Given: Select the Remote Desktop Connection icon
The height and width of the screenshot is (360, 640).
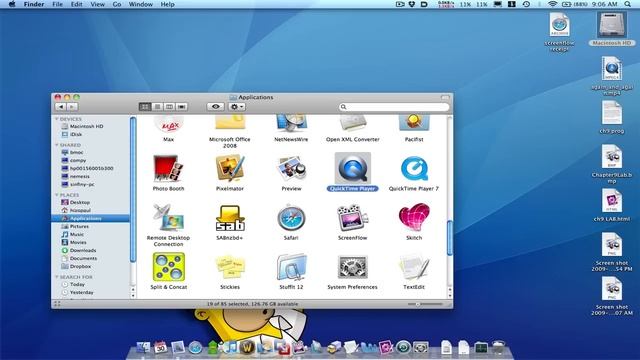Looking at the screenshot, I should 168,217.
